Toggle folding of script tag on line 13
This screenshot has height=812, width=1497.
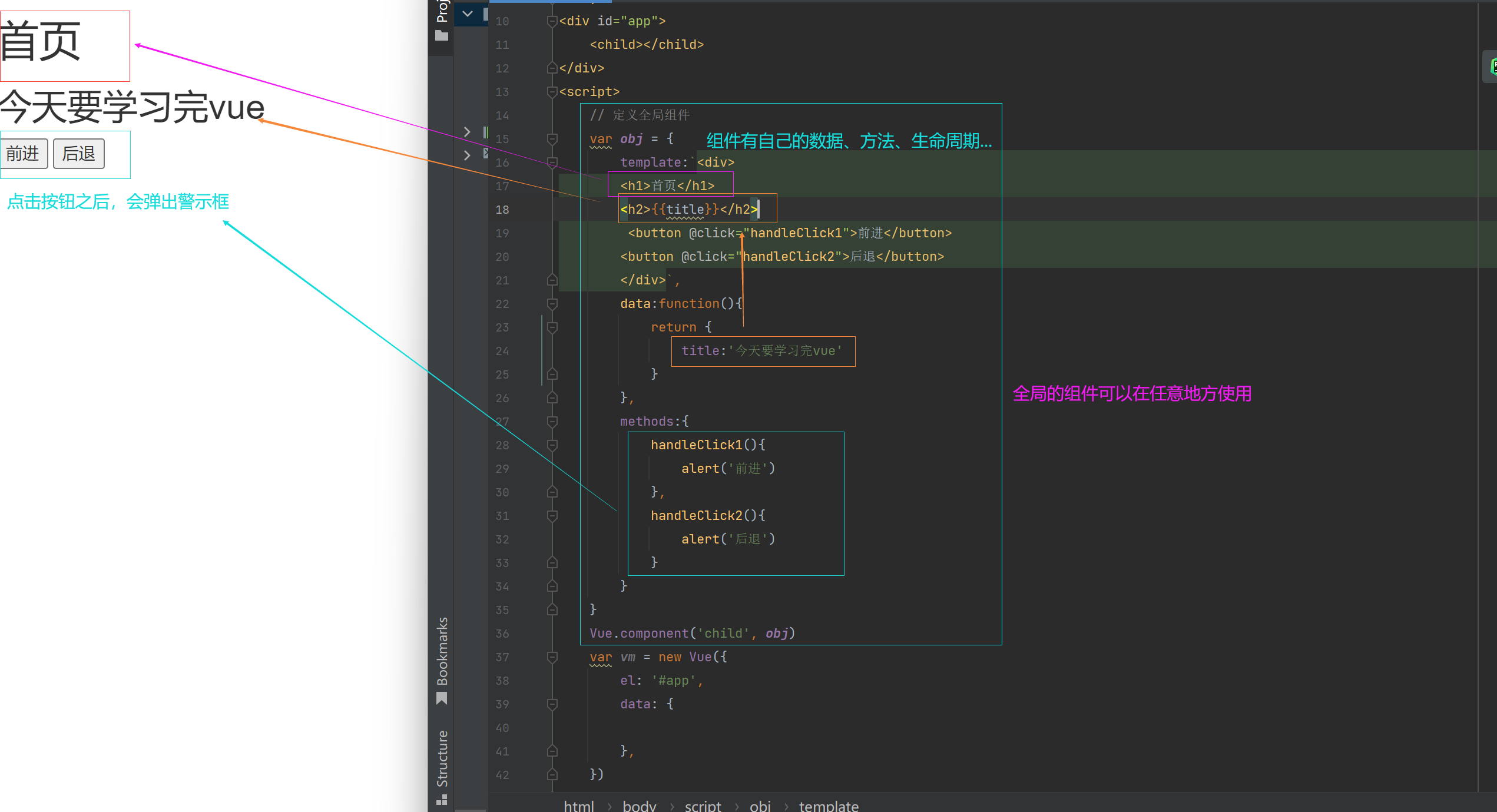tap(552, 92)
